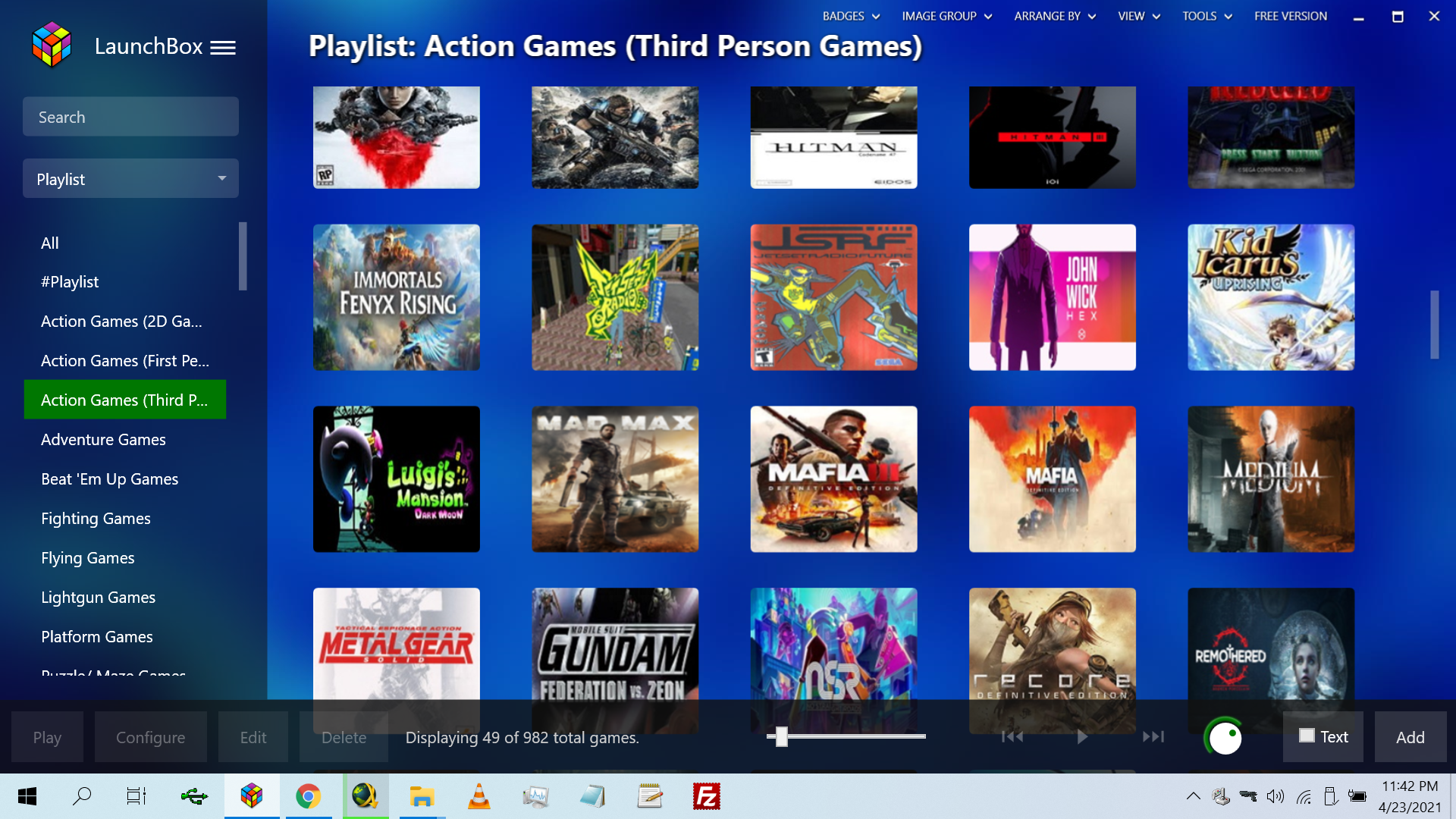Click the Configure button
Image resolution: width=1456 pixels, height=819 pixels.
150,736
